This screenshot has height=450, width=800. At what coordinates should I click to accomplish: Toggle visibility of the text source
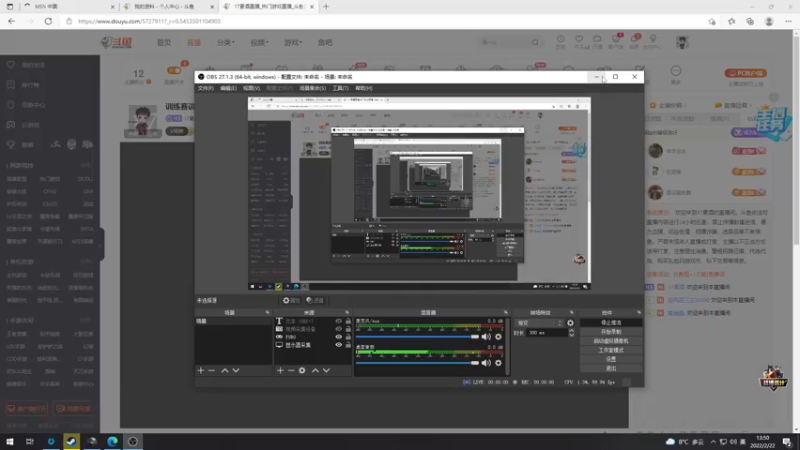coord(338,321)
